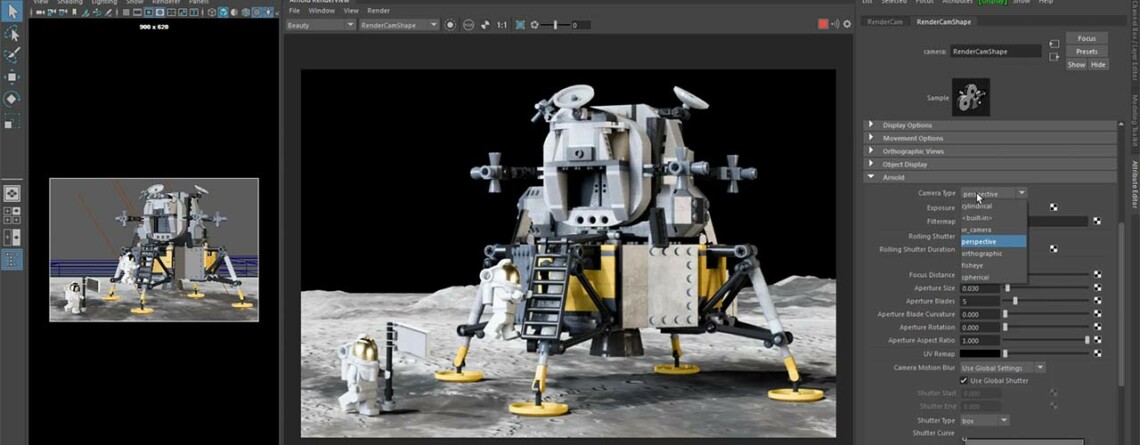Click the Focus button

[1086, 38]
